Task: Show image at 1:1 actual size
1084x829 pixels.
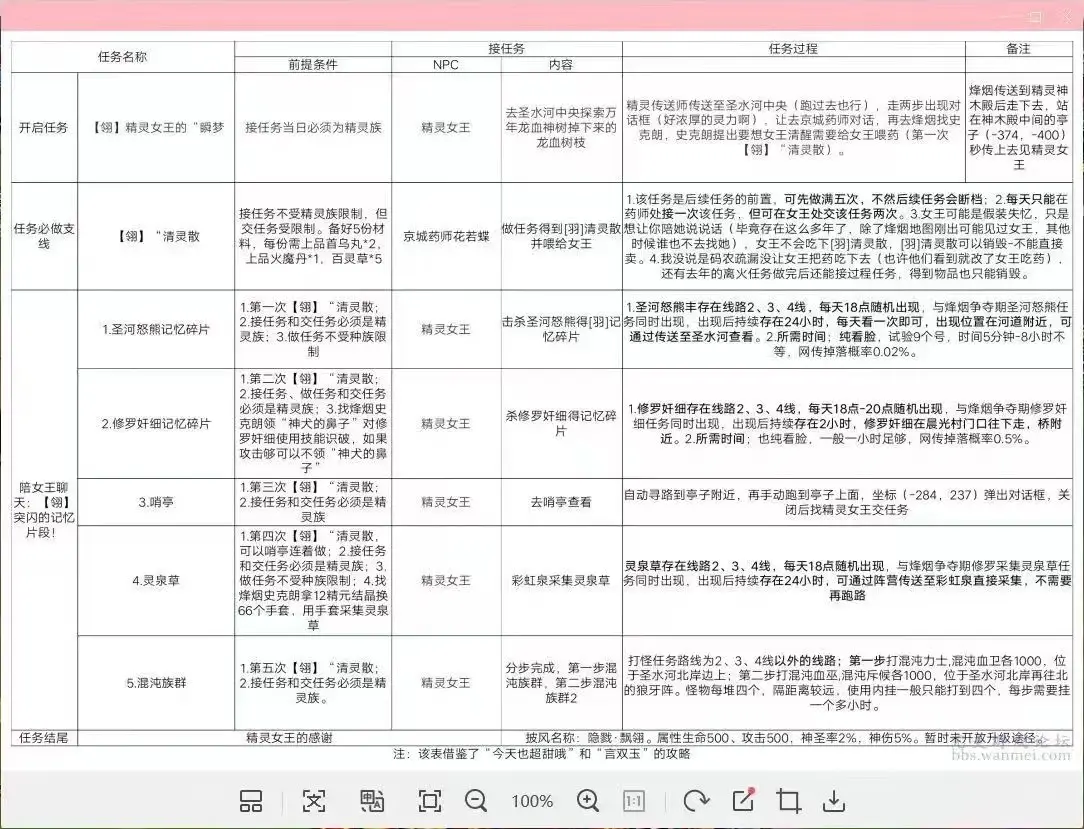Action: coord(633,801)
